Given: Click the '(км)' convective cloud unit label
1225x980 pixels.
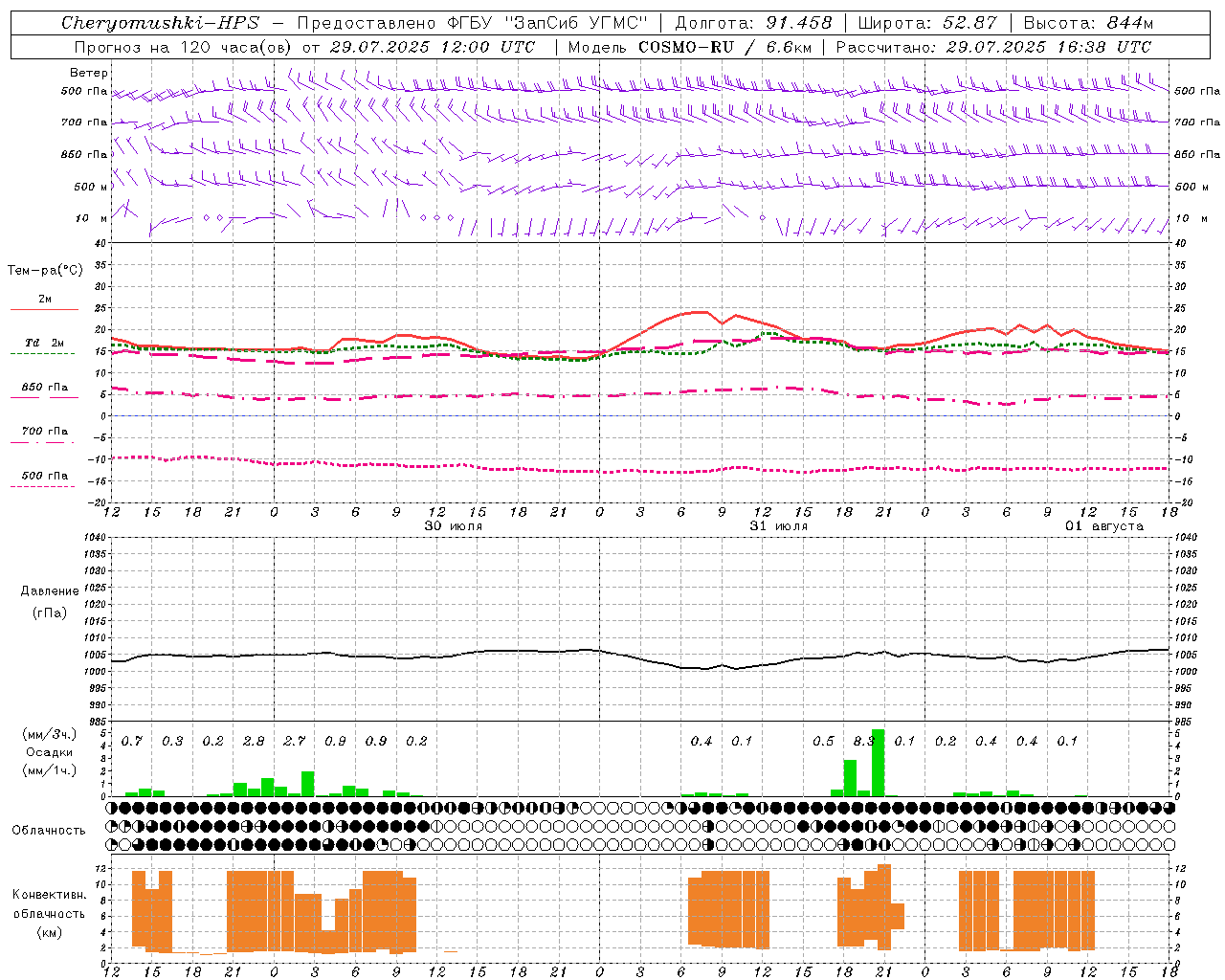Looking at the screenshot, I should [x=50, y=932].
